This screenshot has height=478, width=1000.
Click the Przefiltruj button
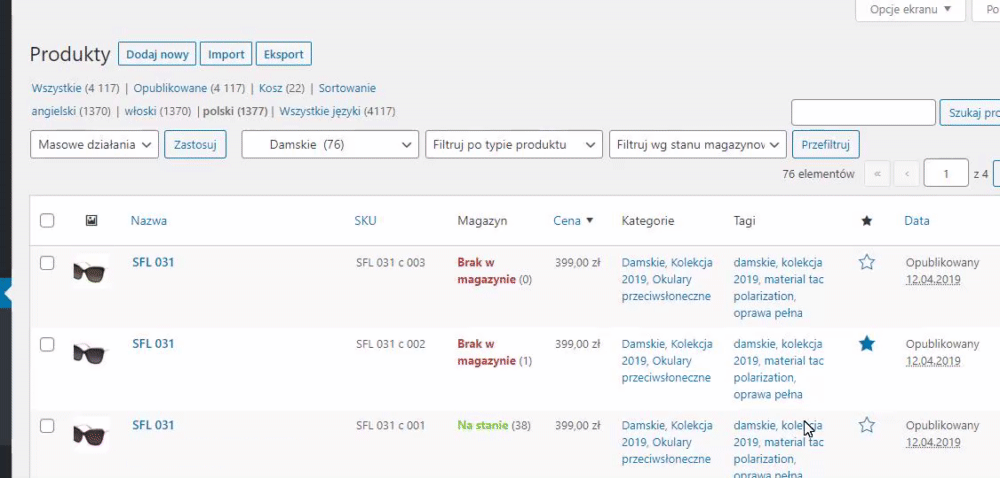[826, 145]
